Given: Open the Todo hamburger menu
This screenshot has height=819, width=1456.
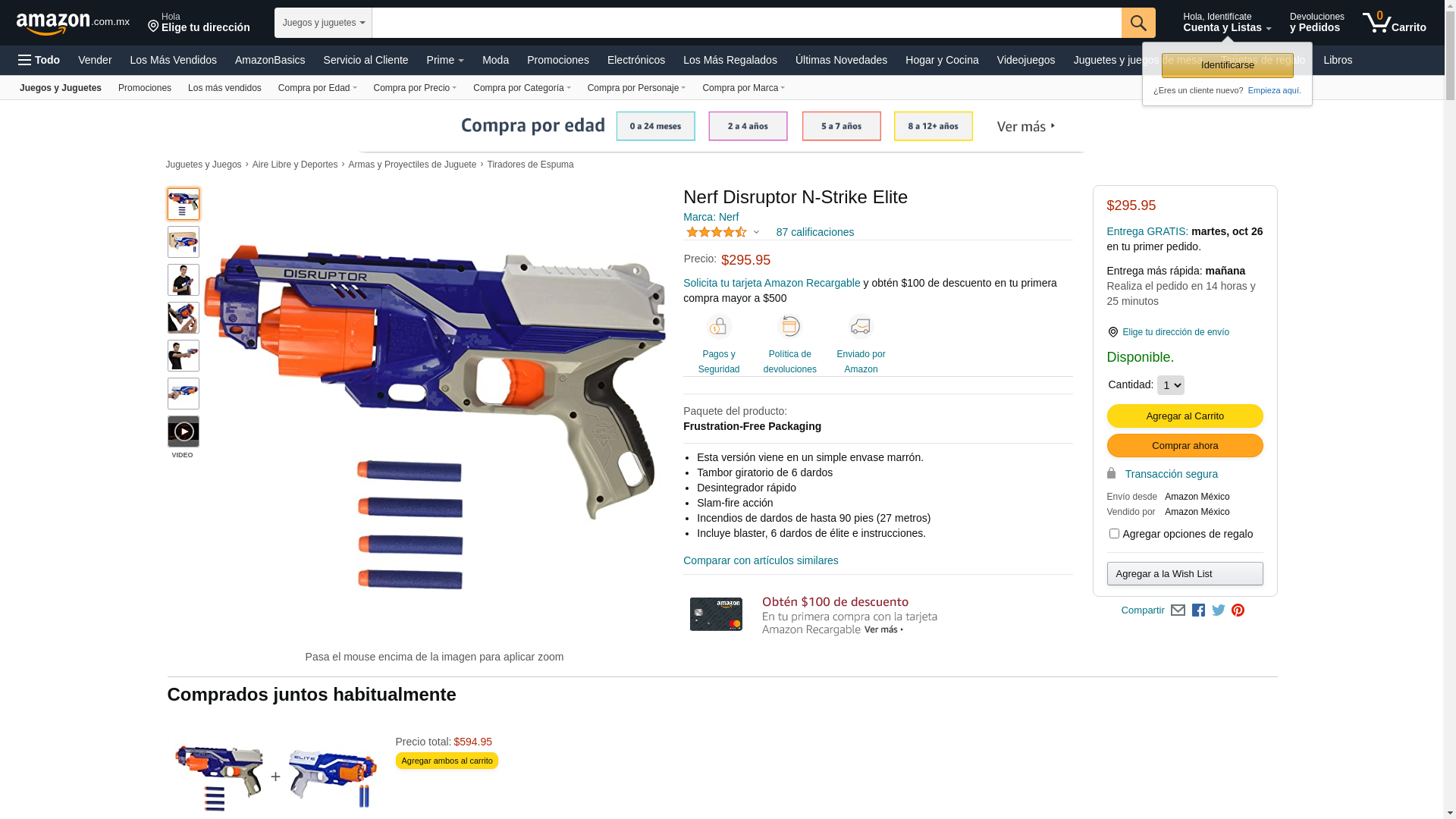Looking at the screenshot, I should (x=39, y=60).
